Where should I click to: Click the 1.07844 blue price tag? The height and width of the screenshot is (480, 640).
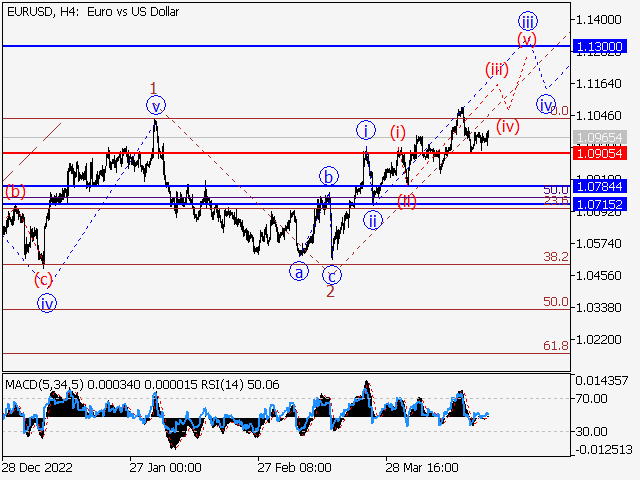coord(603,187)
